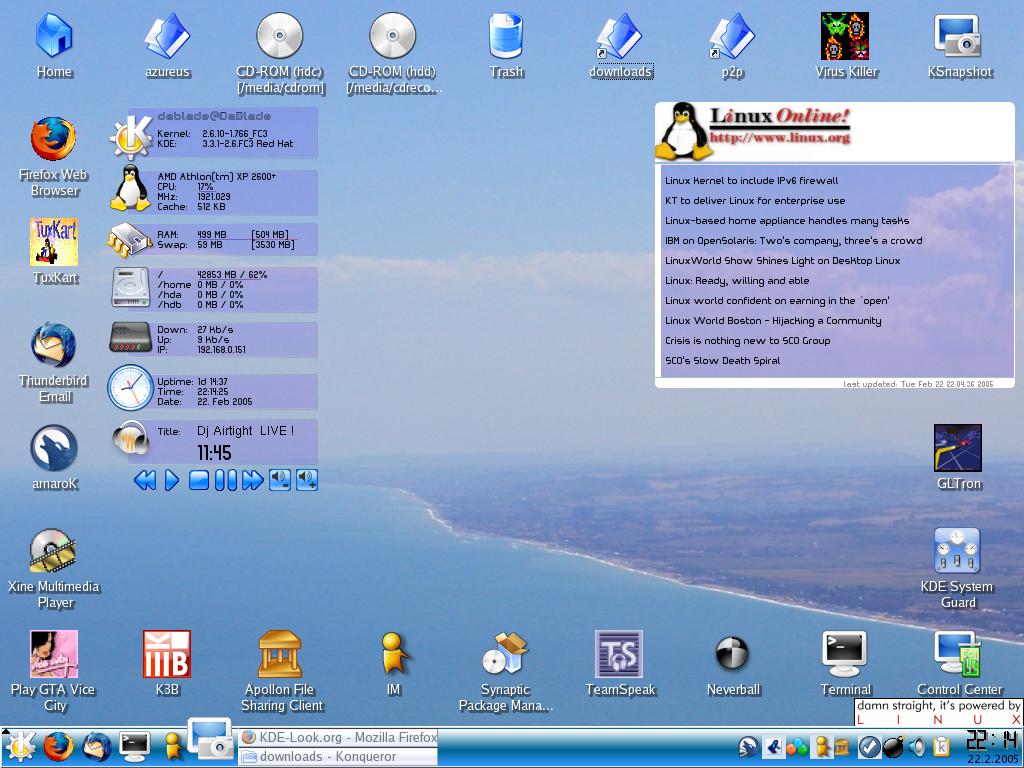Click the black bomb system tray icon

tap(893, 746)
